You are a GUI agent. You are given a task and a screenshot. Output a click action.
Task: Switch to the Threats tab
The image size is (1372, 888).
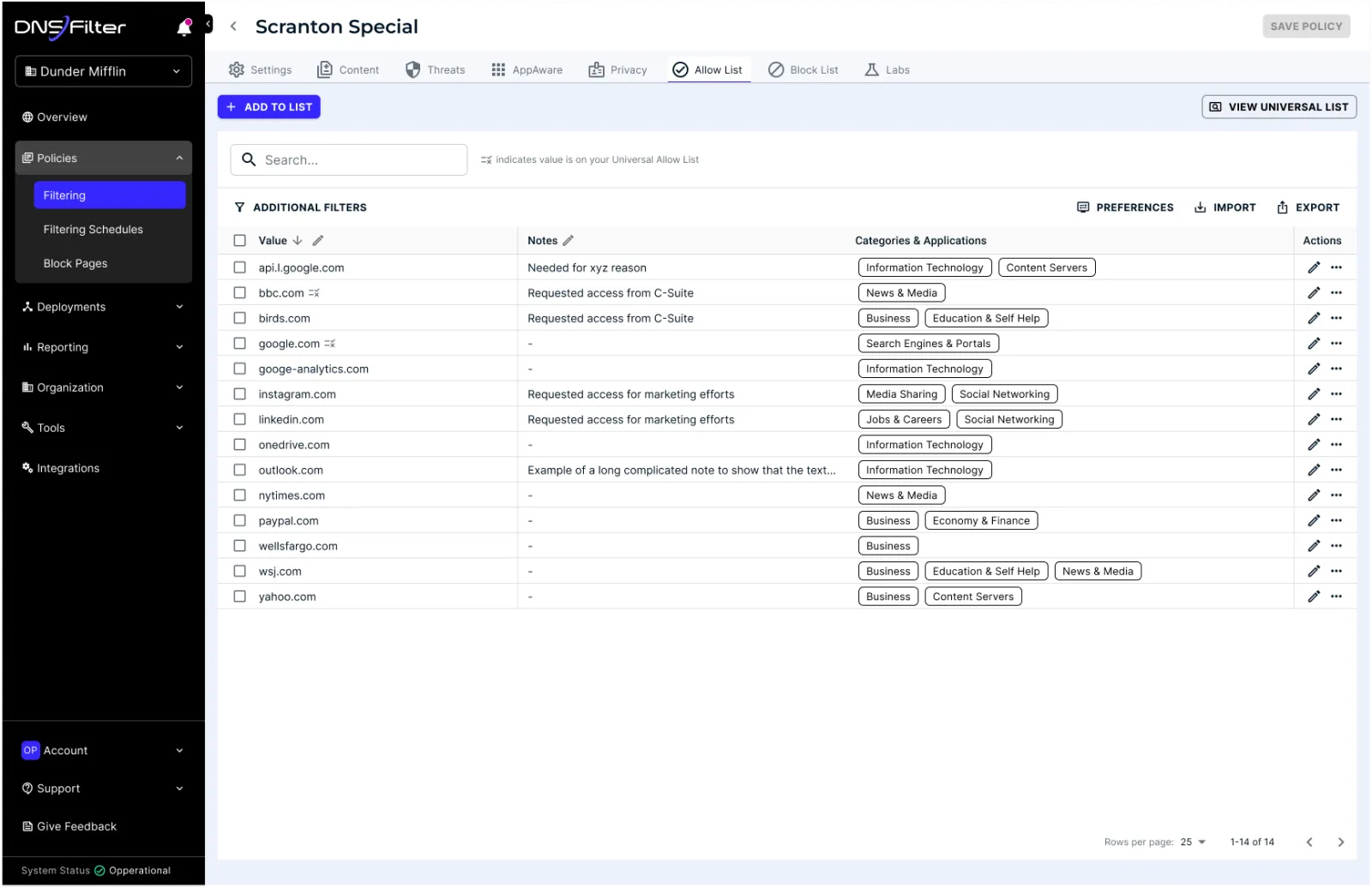(436, 69)
